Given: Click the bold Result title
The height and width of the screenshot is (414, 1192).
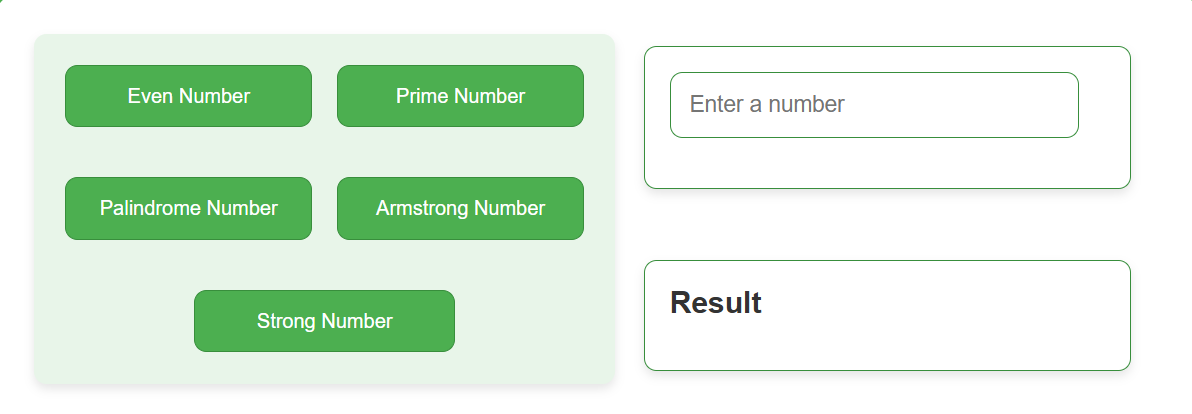Looking at the screenshot, I should coord(715,302).
